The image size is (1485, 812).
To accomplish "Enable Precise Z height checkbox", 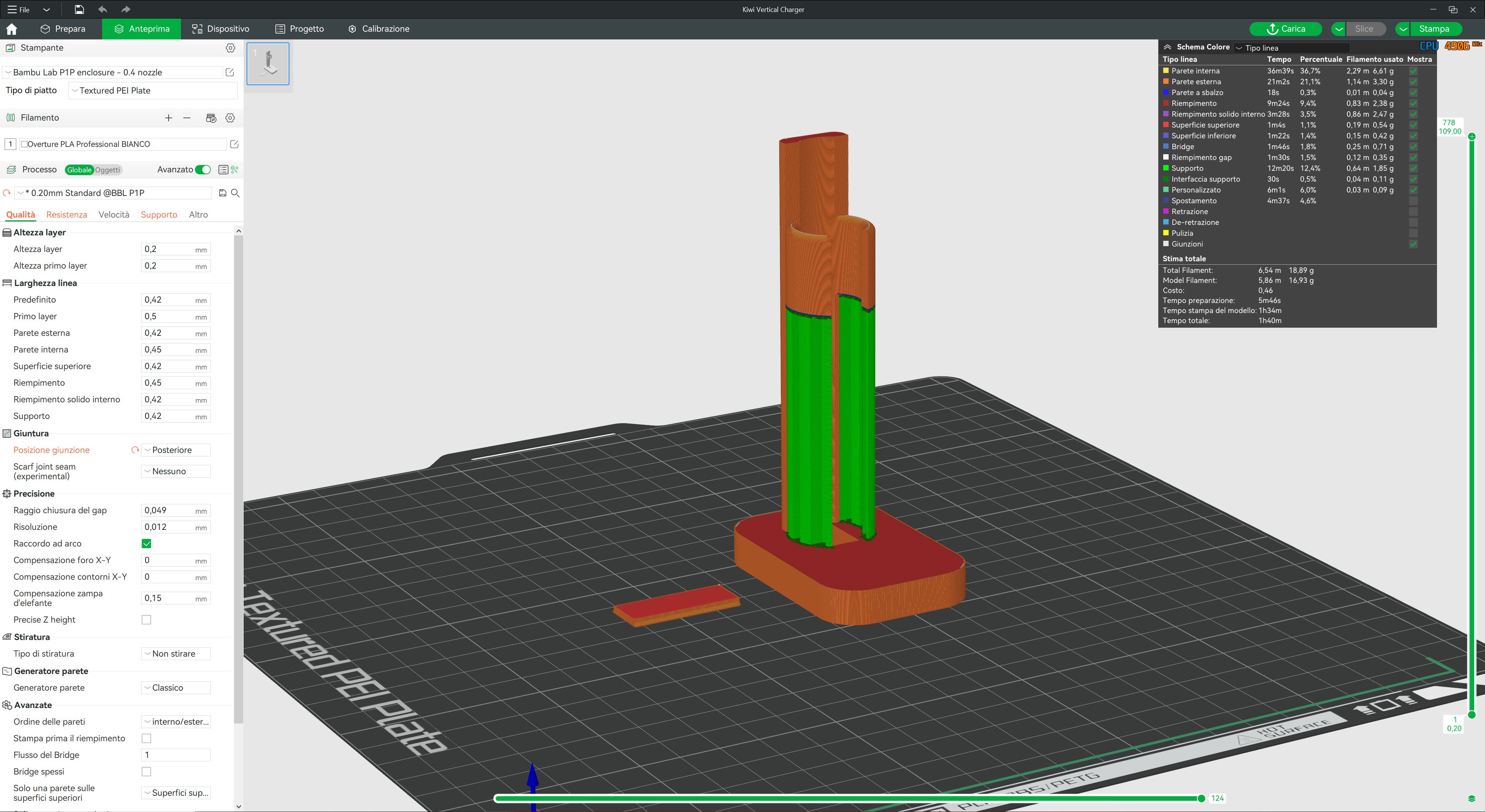I will (147, 620).
